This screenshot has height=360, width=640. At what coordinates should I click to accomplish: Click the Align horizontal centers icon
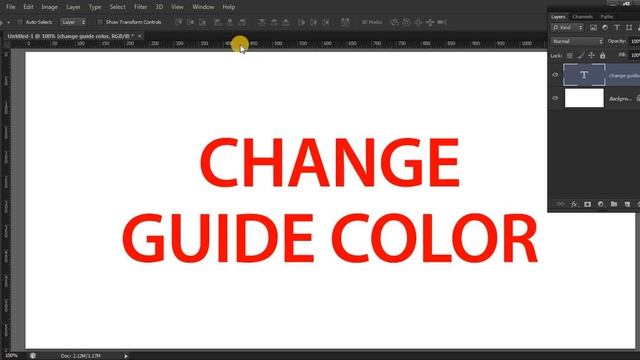pyautogui.click(x=230, y=22)
